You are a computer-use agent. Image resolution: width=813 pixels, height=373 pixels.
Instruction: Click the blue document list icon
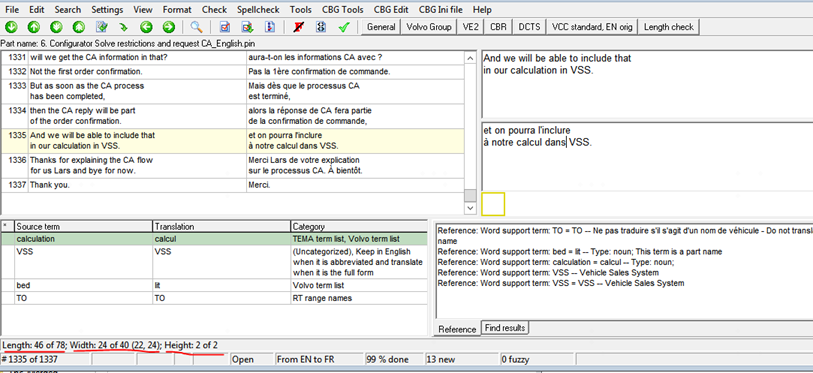point(269,27)
